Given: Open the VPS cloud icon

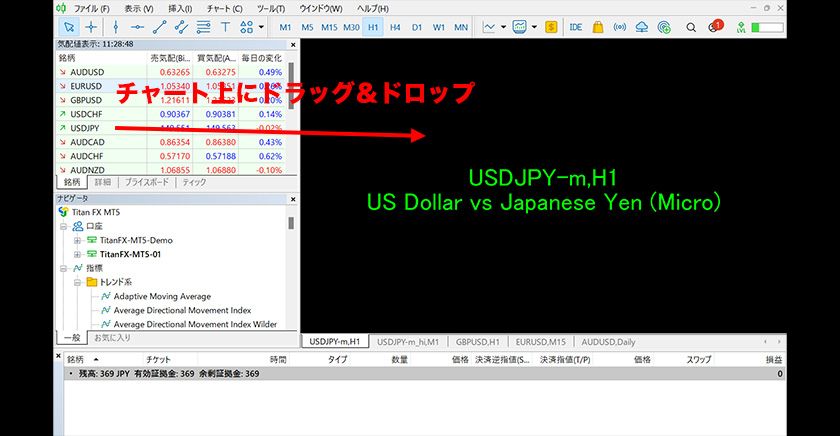Looking at the screenshot, I should [x=642, y=27].
